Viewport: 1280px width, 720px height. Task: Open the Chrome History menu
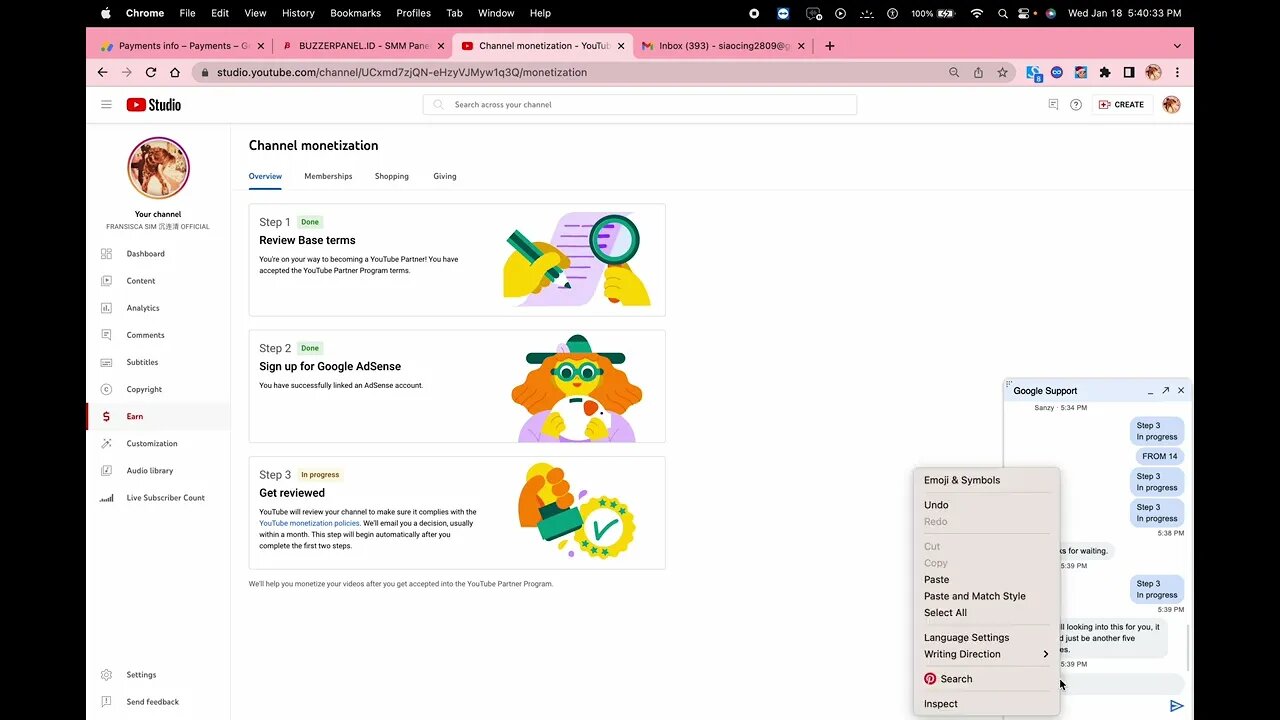point(298,13)
